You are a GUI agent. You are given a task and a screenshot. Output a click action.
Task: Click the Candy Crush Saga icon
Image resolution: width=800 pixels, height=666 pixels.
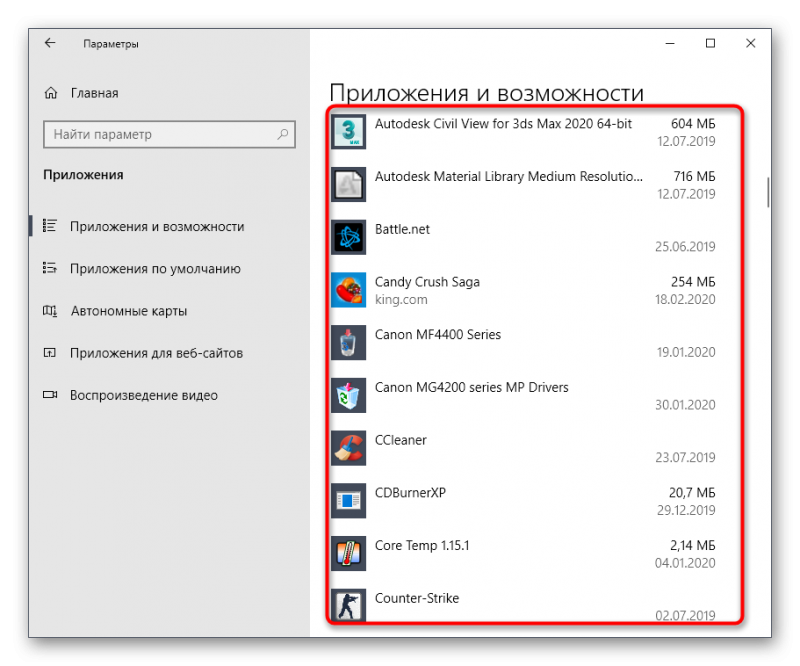point(348,290)
